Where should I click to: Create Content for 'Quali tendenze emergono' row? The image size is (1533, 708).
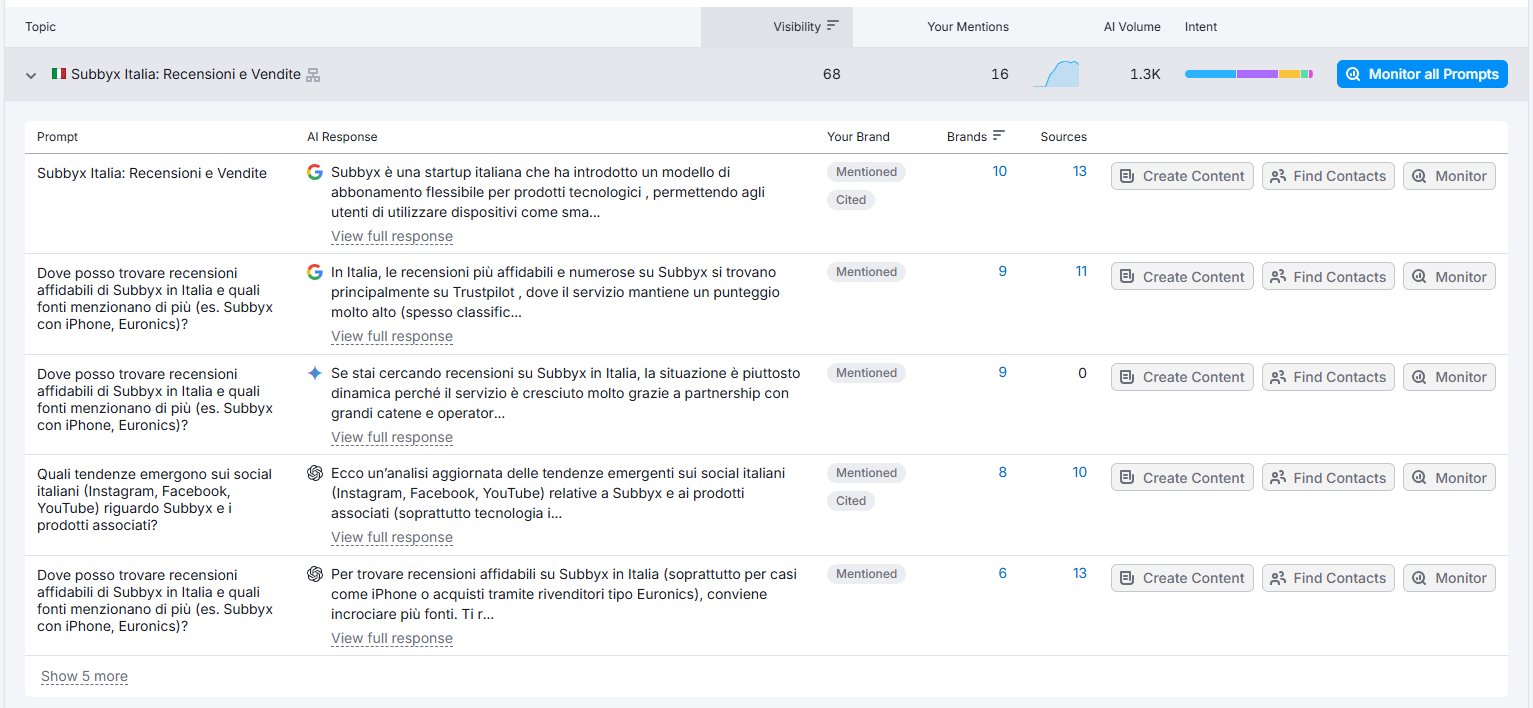point(1182,478)
